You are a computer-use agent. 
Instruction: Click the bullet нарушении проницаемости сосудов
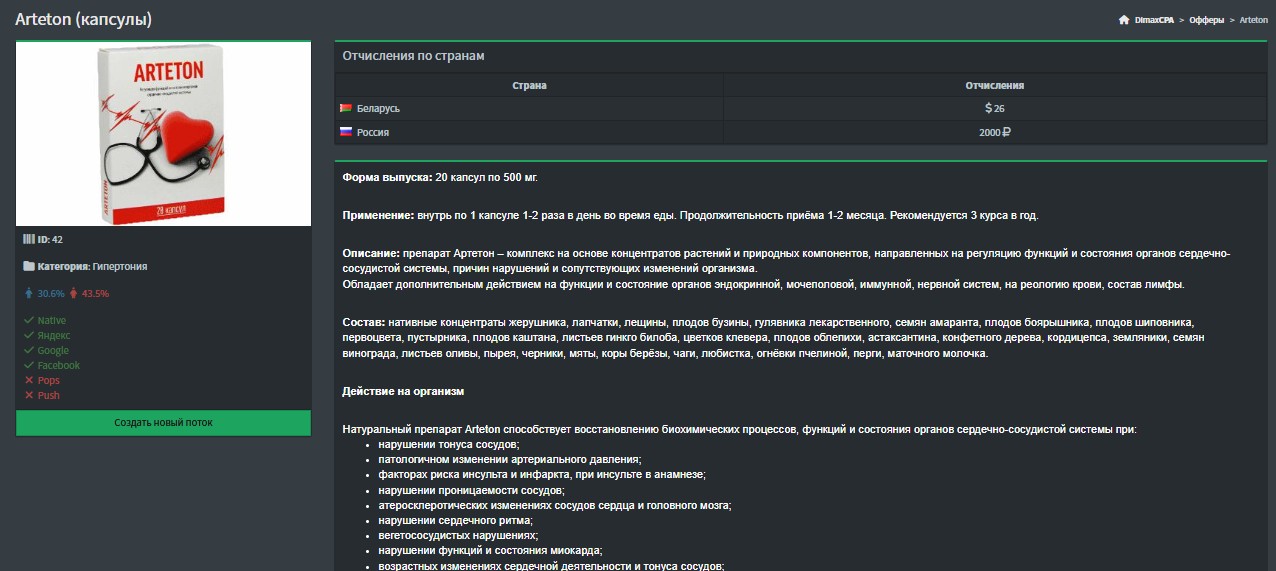pyautogui.click(x=471, y=490)
